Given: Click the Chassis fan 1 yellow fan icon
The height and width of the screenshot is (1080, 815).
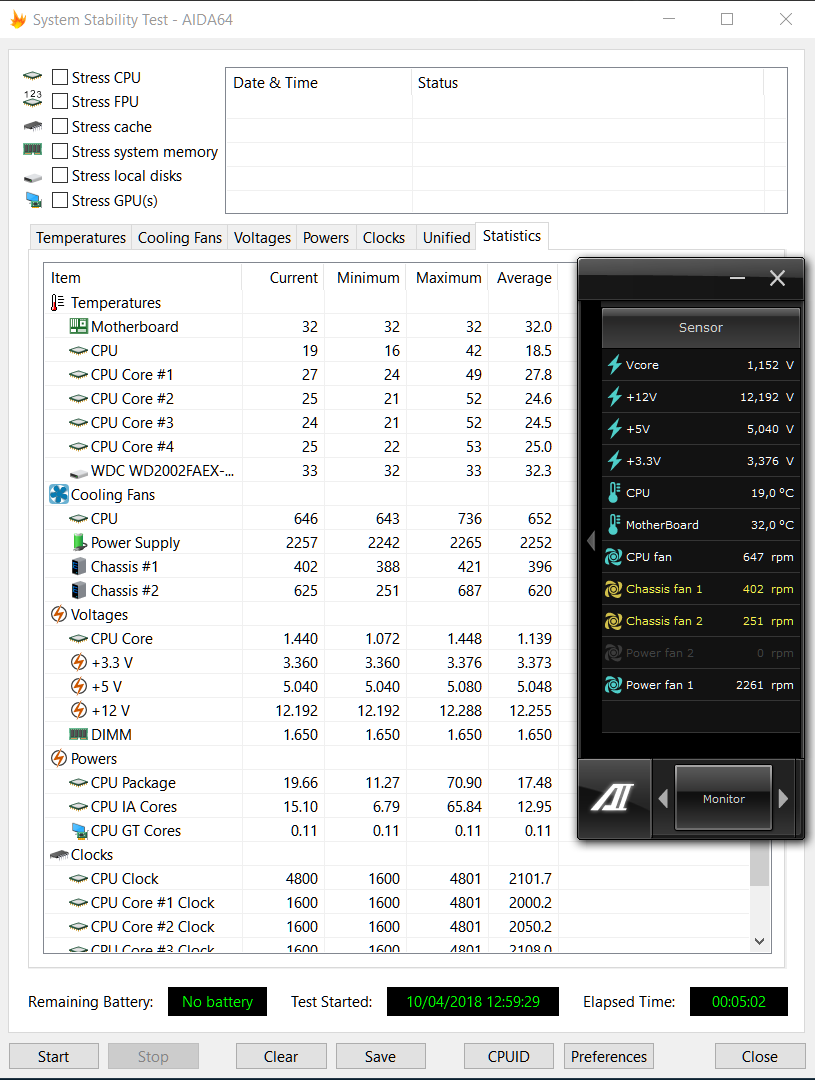Looking at the screenshot, I should [613, 589].
